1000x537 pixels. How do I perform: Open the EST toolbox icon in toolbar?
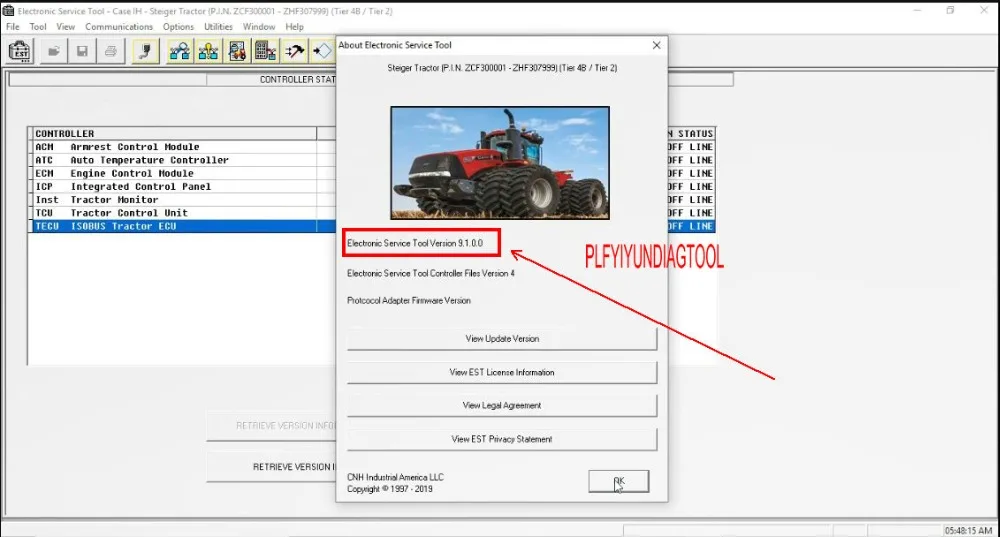pyautogui.click(x=20, y=51)
